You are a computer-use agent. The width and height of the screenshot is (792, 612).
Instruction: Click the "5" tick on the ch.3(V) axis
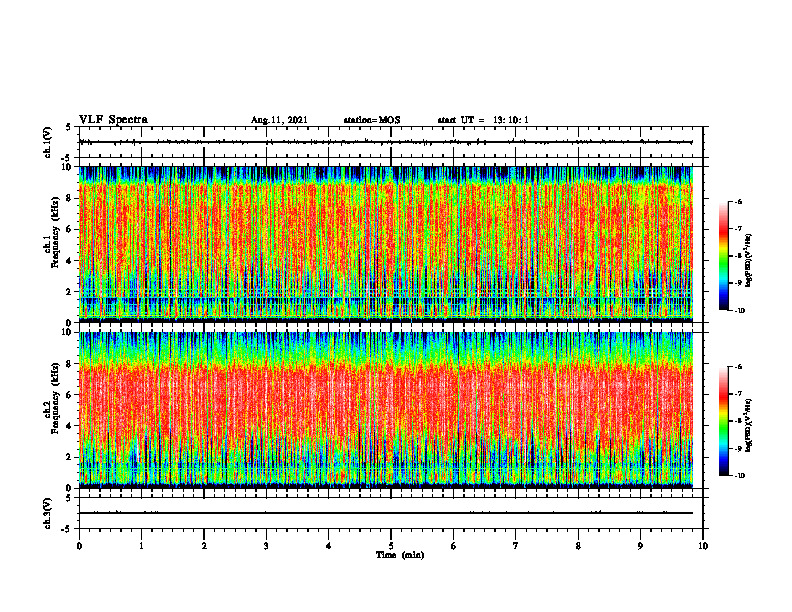69,498
